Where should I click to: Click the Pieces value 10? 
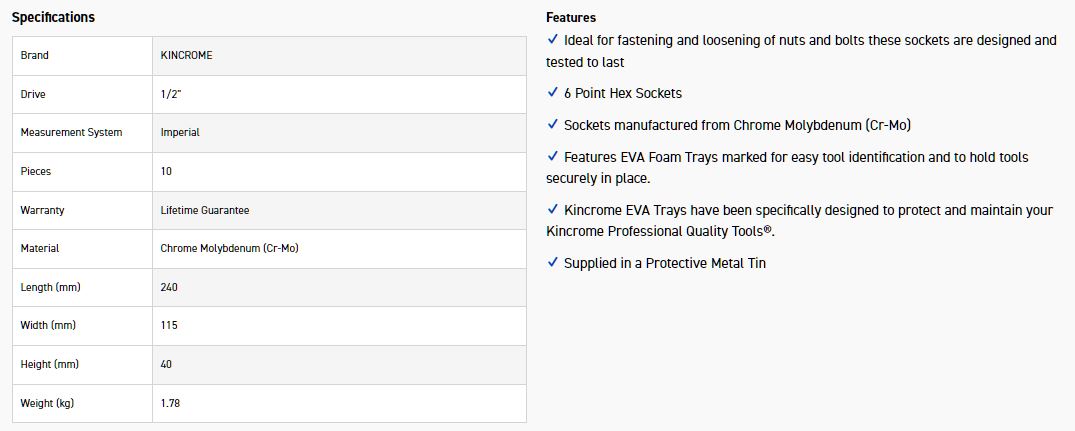[x=166, y=171]
